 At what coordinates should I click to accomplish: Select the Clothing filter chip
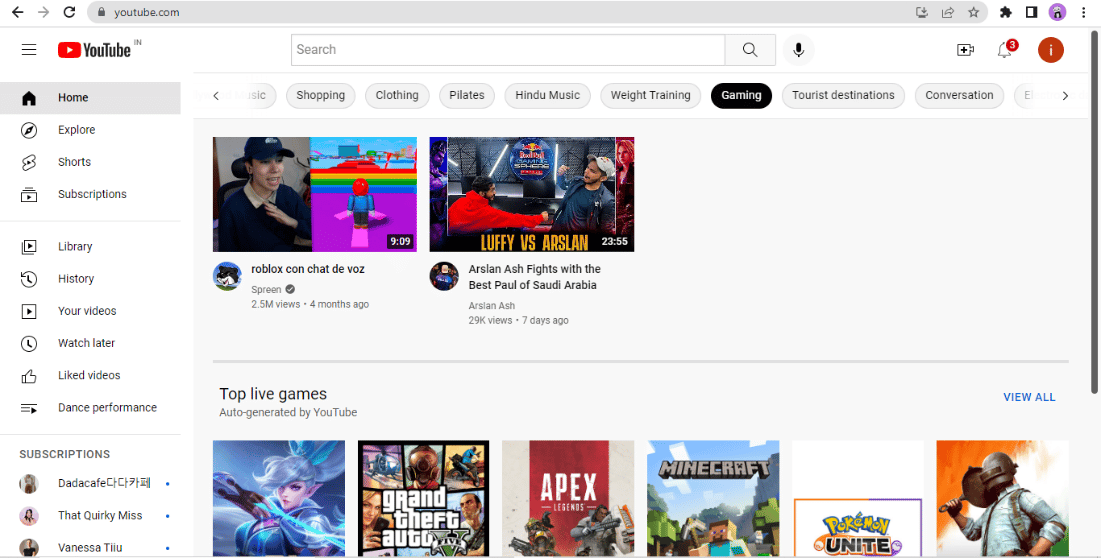click(x=397, y=95)
